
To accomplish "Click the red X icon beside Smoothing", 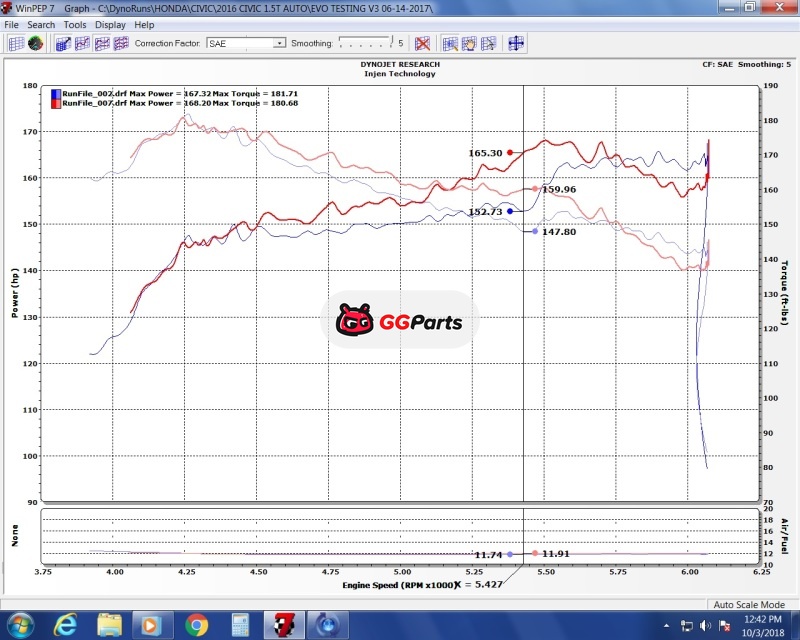I will point(422,43).
